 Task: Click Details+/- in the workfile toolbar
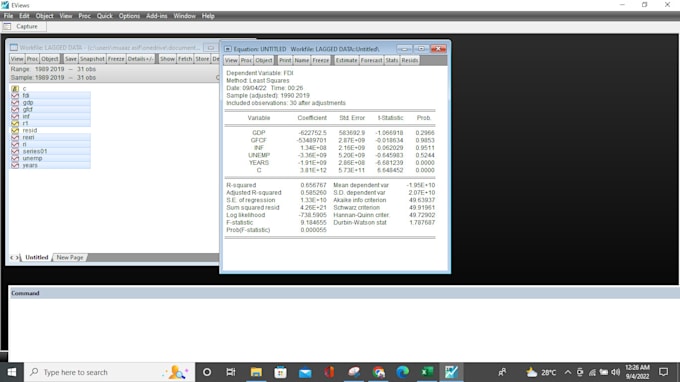point(140,59)
